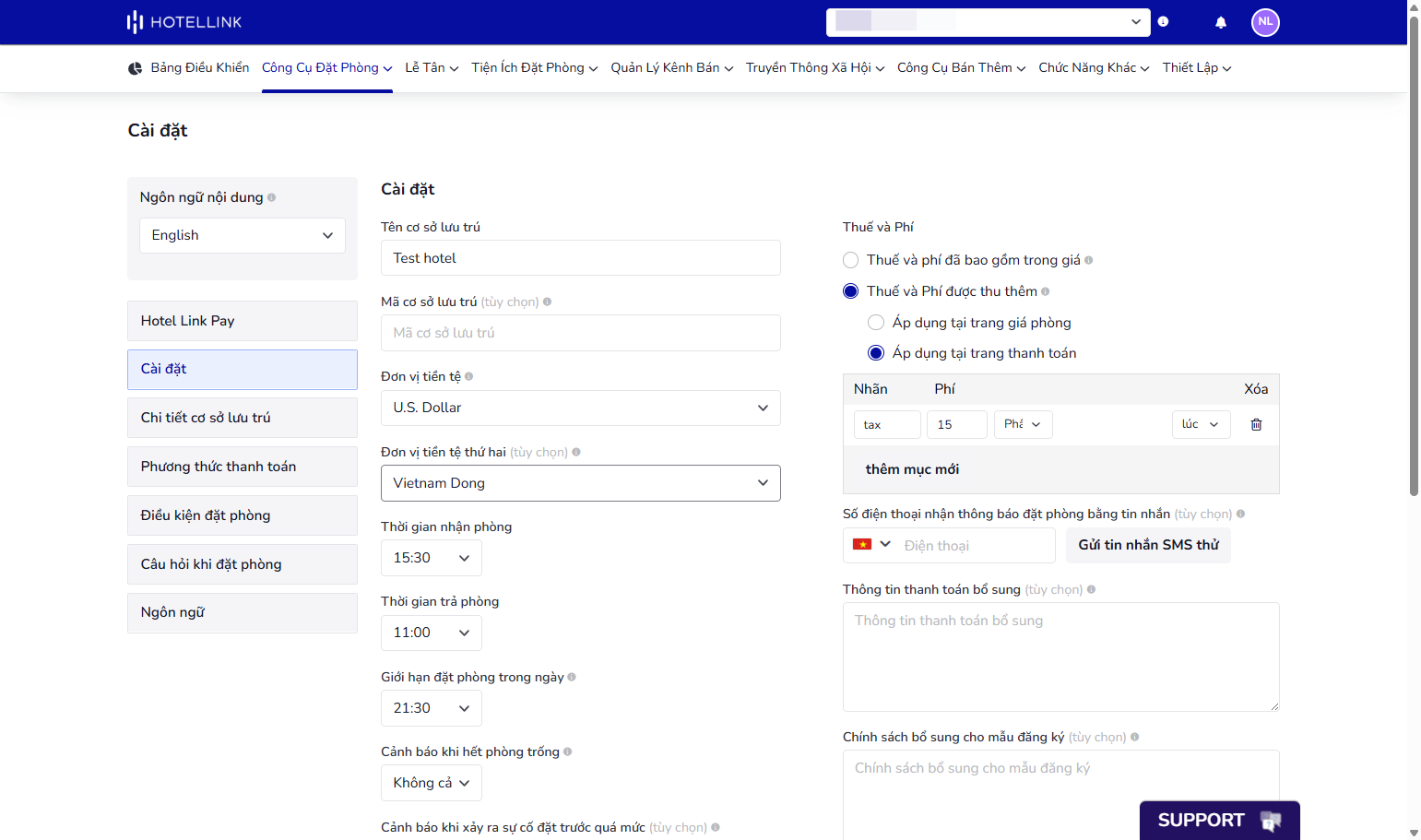Open the 15:30 check-in time dropdown
1421x840 pixels.
tap(432, 558)
